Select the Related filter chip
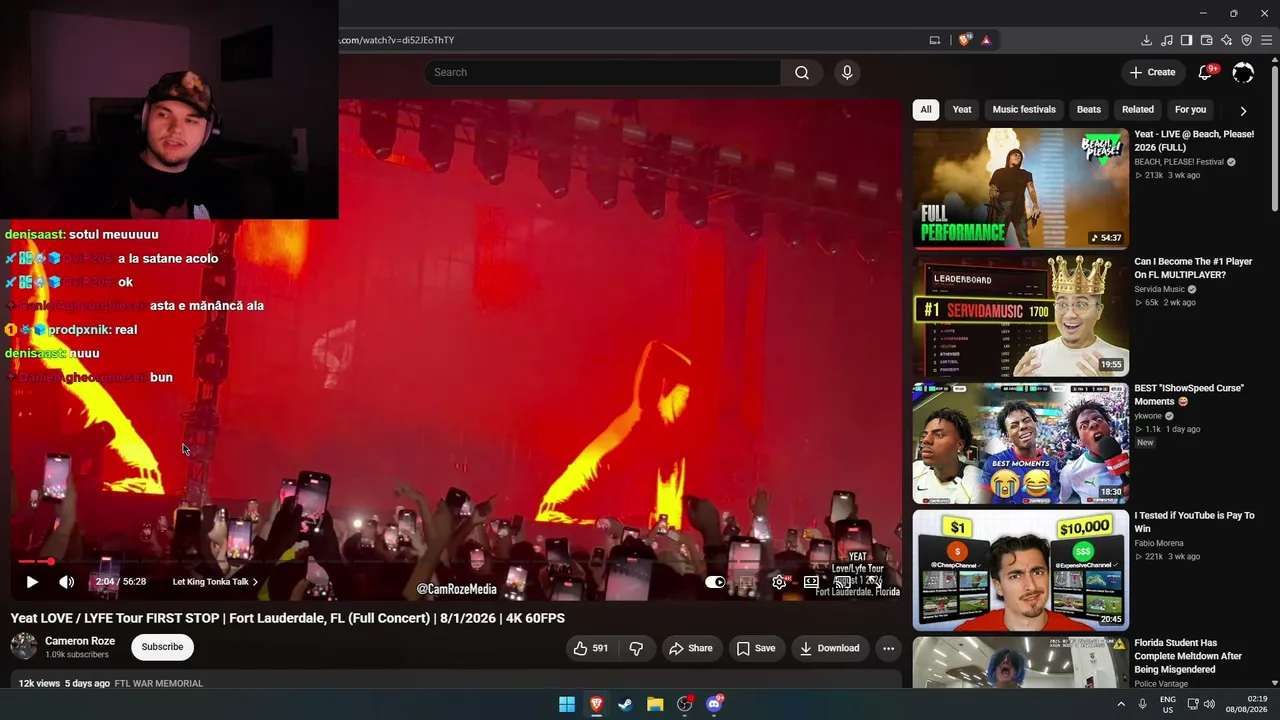This screenshot has width=1280, height=720. pos(1138,110)
